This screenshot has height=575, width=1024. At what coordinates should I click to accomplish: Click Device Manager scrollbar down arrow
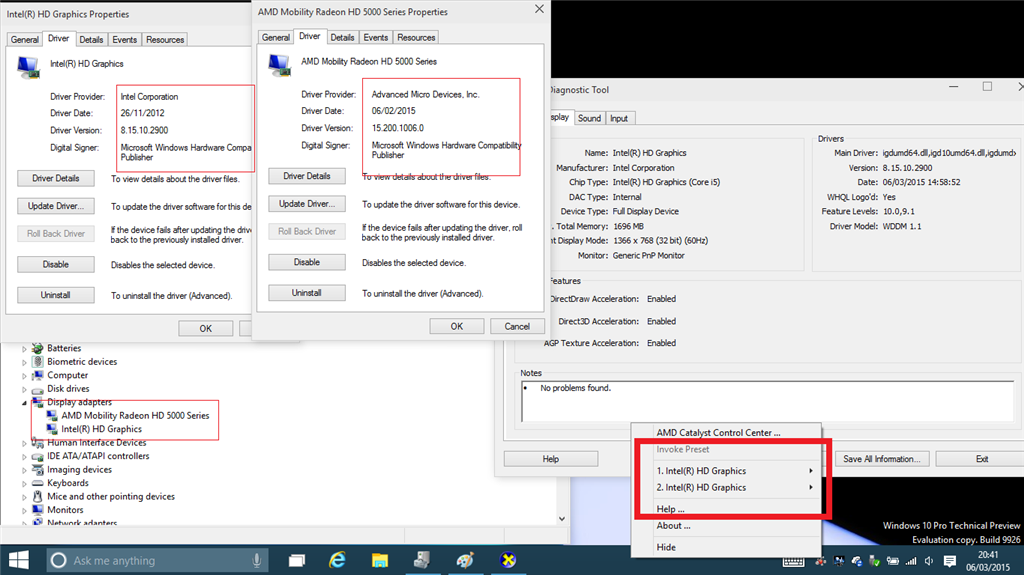coord(562,519)
